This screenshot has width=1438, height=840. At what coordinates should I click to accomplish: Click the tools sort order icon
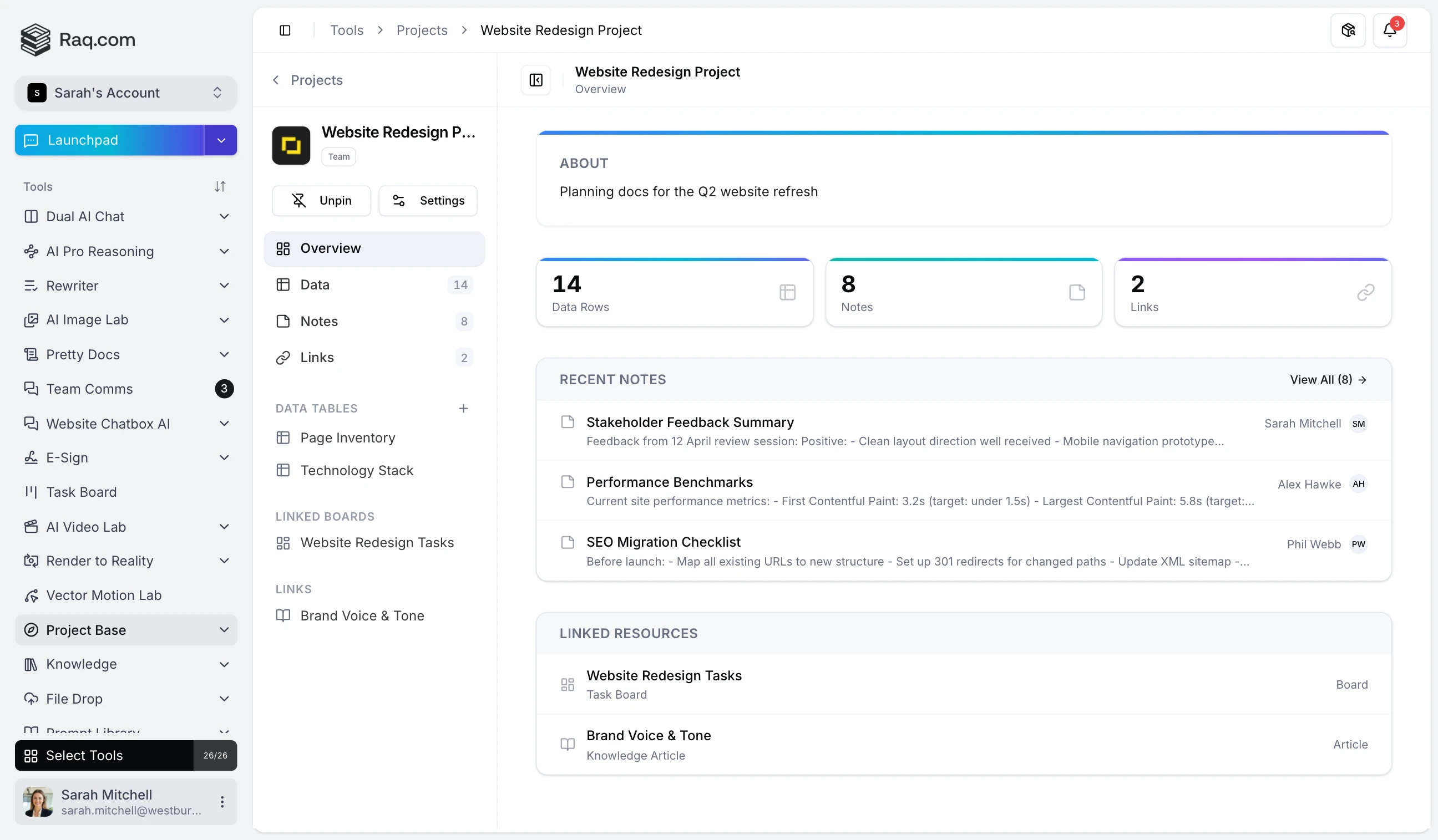(x=220, y=186)
